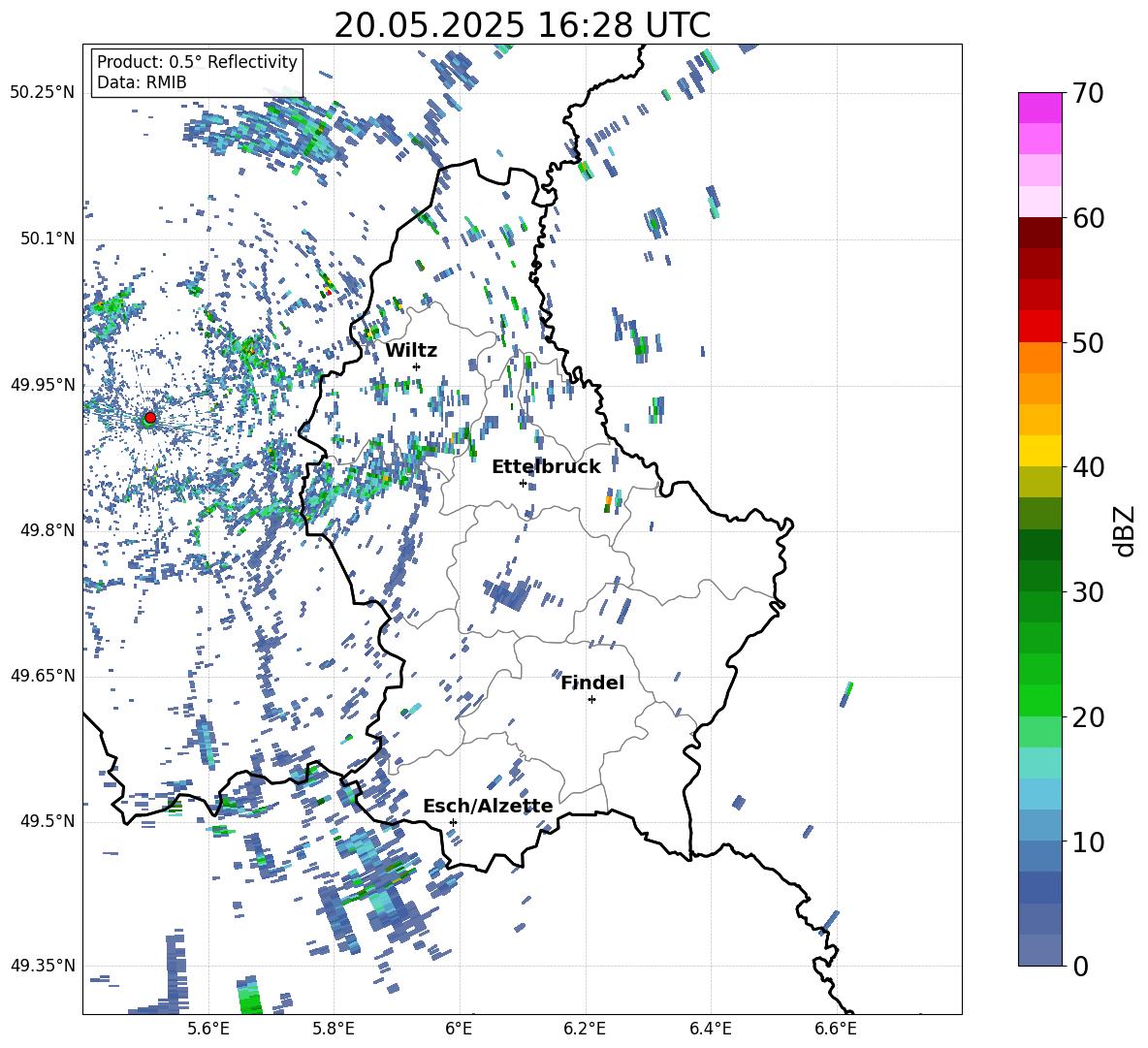Click the 50 value on colorbar
Image resolution: width=1148 pixels, height=1048 pixels.
(x=1088, y=342)
